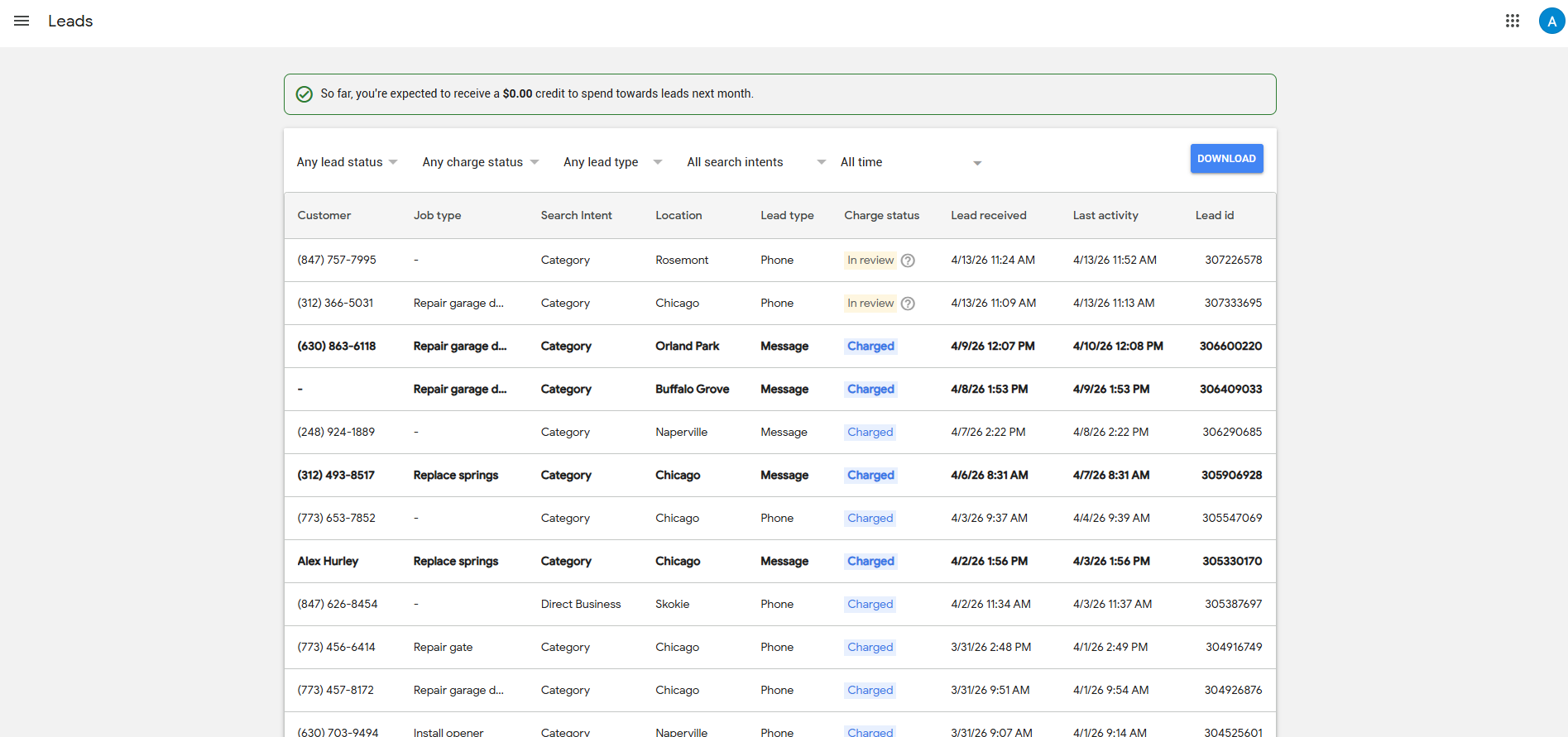Click last activity 4/13/26 11:52 AM
The height and width of the screenshot is (737, 1568).
pyautogui.click(x=1115, y=260)
